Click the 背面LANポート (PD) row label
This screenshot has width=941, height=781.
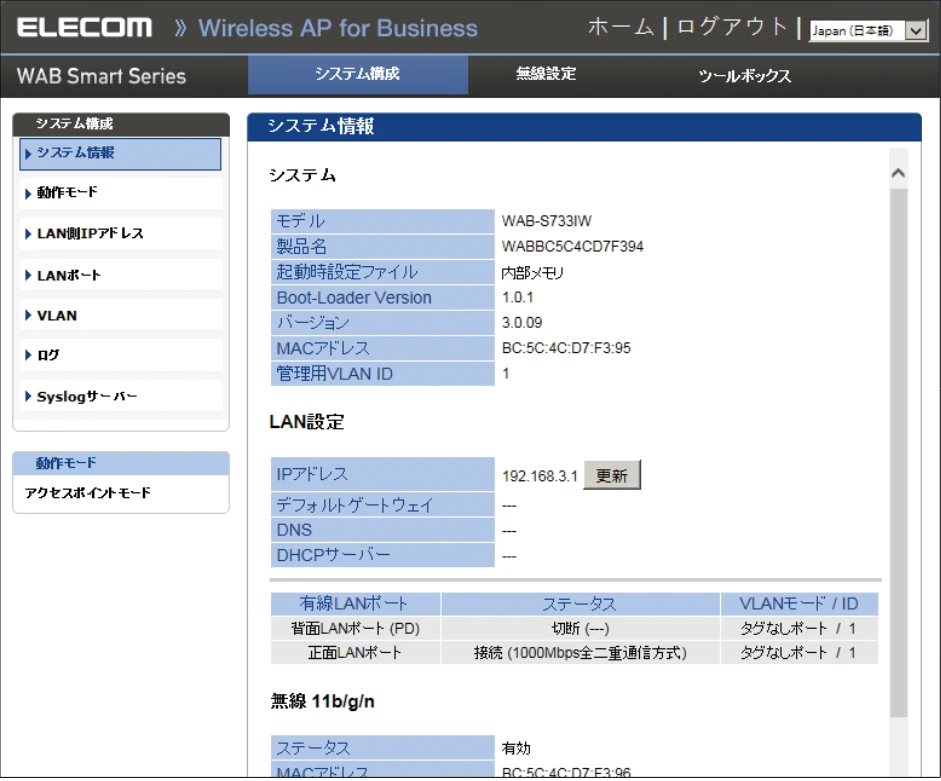tap(355, 629)
